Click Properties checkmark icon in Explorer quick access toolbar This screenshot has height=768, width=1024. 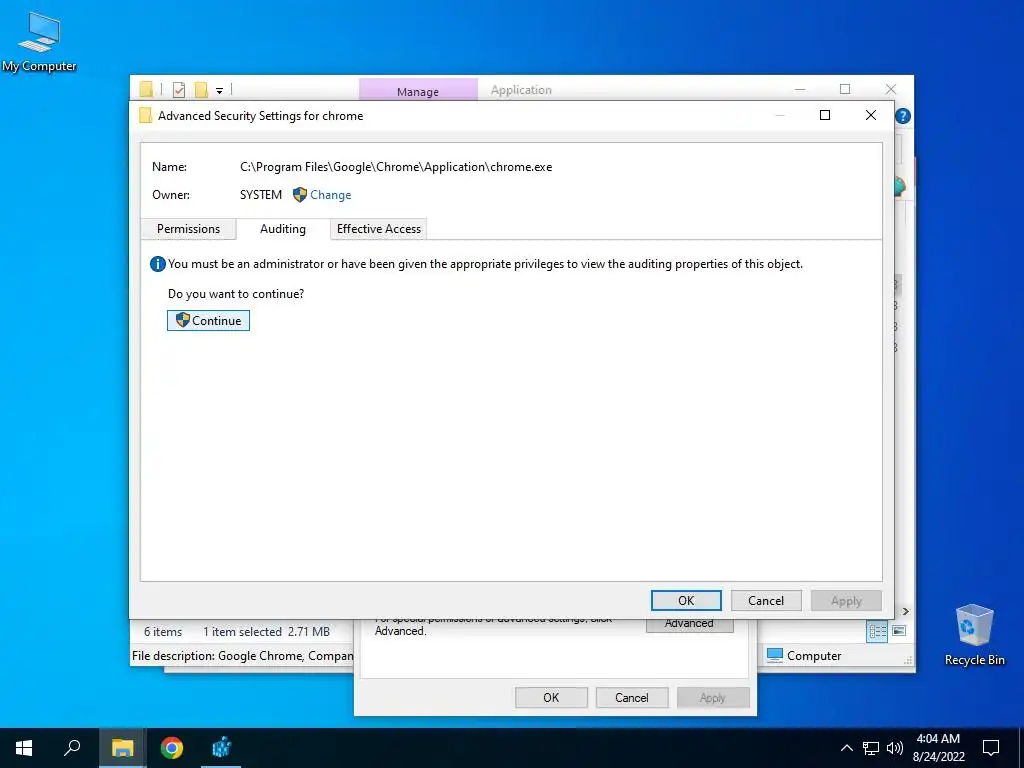click(179, 89)
